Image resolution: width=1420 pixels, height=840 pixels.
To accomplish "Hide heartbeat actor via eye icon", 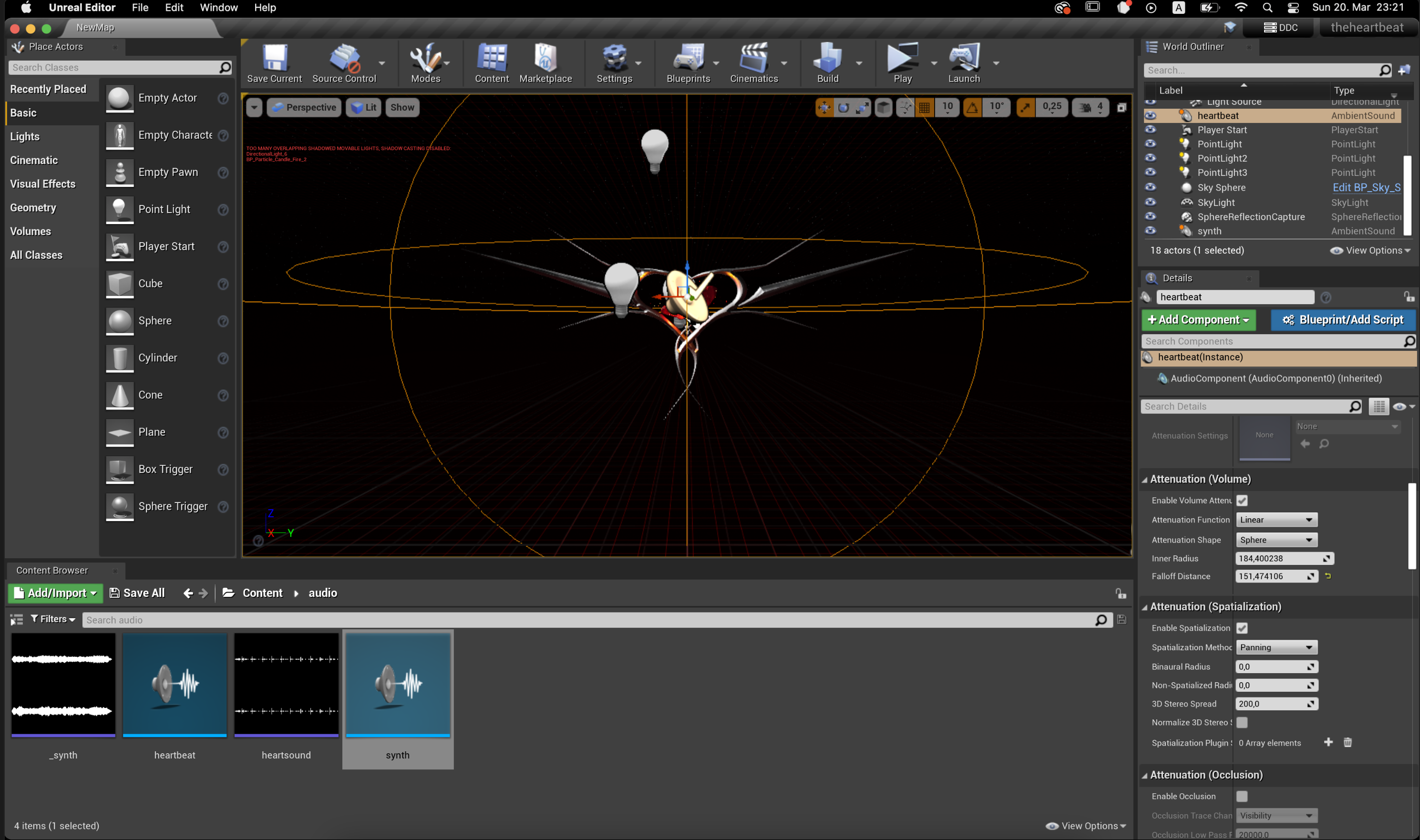I will [1150, 115].
